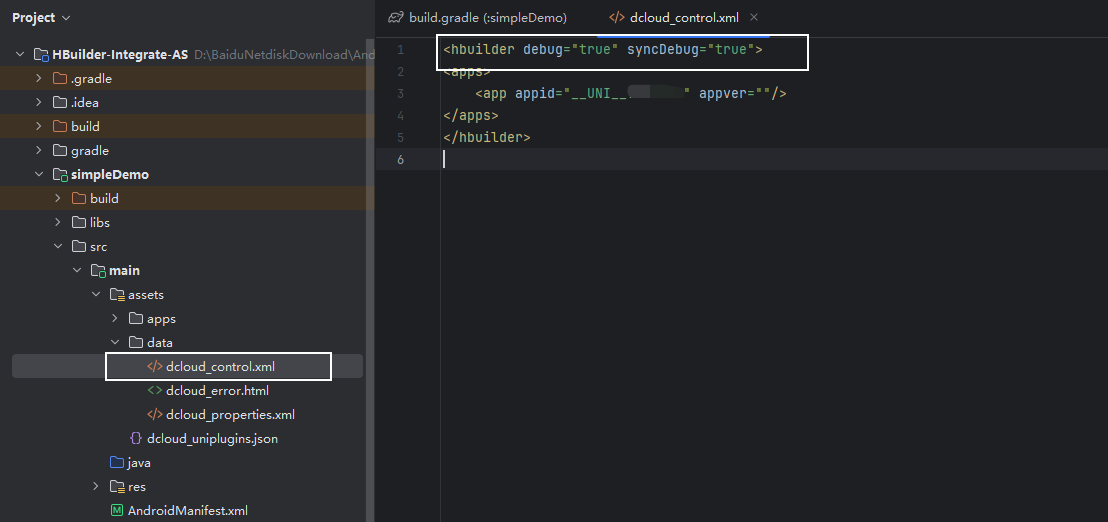The height and width of the screenshot is (522, 1108).
Task: Click the libs folder icon
Action: [78, 223]
